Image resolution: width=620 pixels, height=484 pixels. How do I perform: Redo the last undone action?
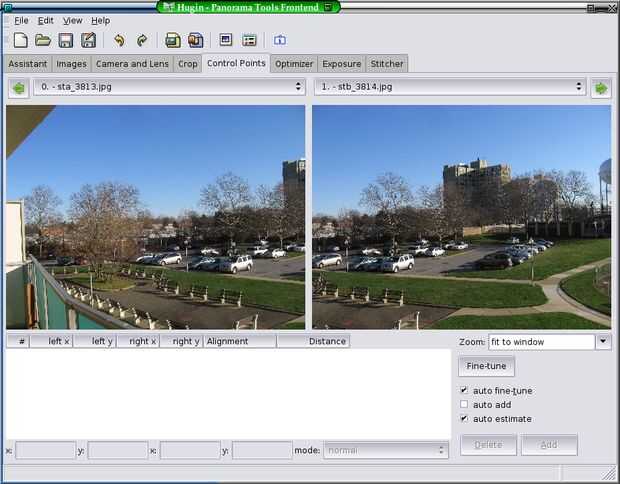point(142,40)
